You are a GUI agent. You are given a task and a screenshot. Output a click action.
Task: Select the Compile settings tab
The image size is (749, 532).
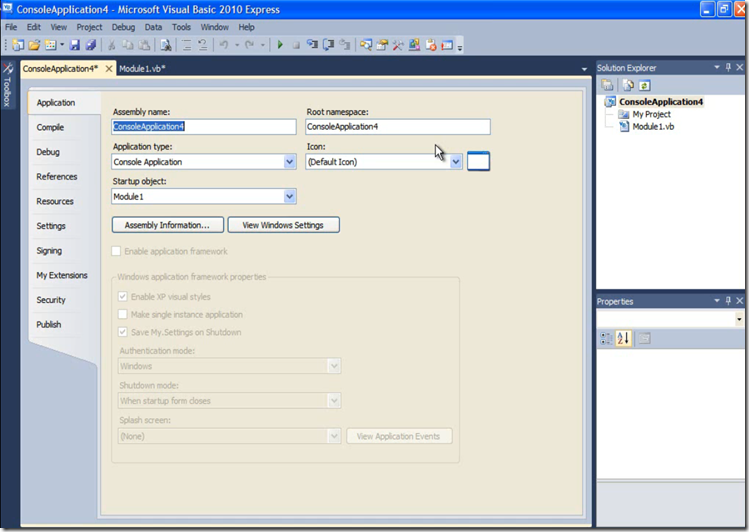click(50, 128)
